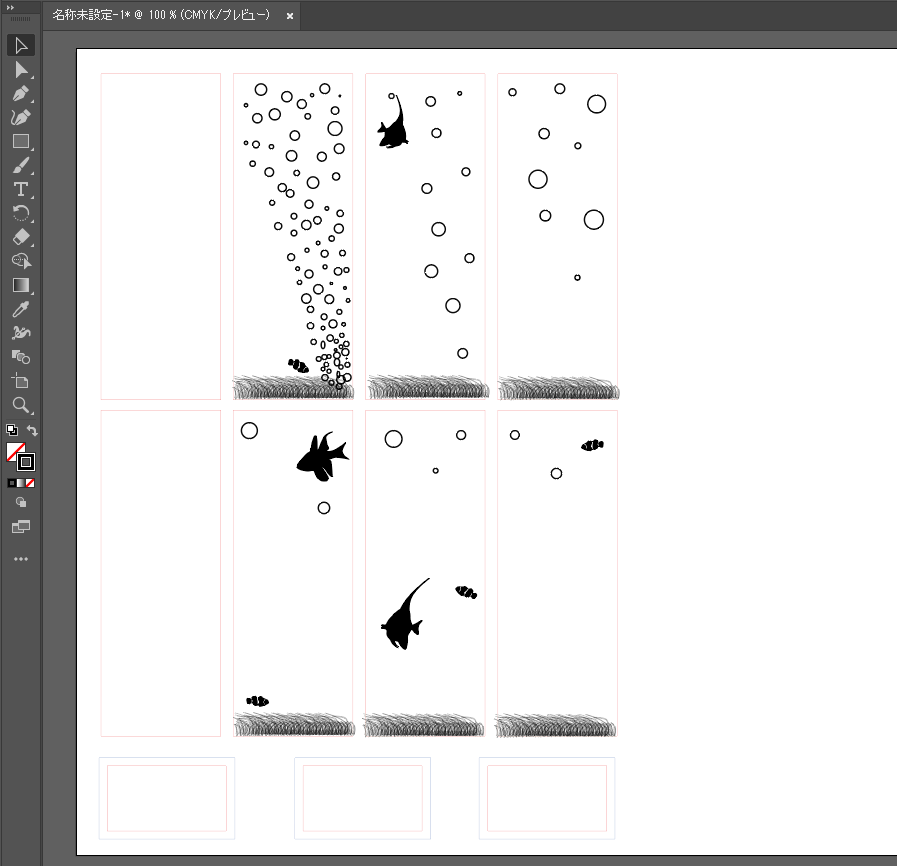Image resolution: width=897 pixels, height=866 pixels.
Task: Select the Rectangle tool
Action: [x=21, y=142]
